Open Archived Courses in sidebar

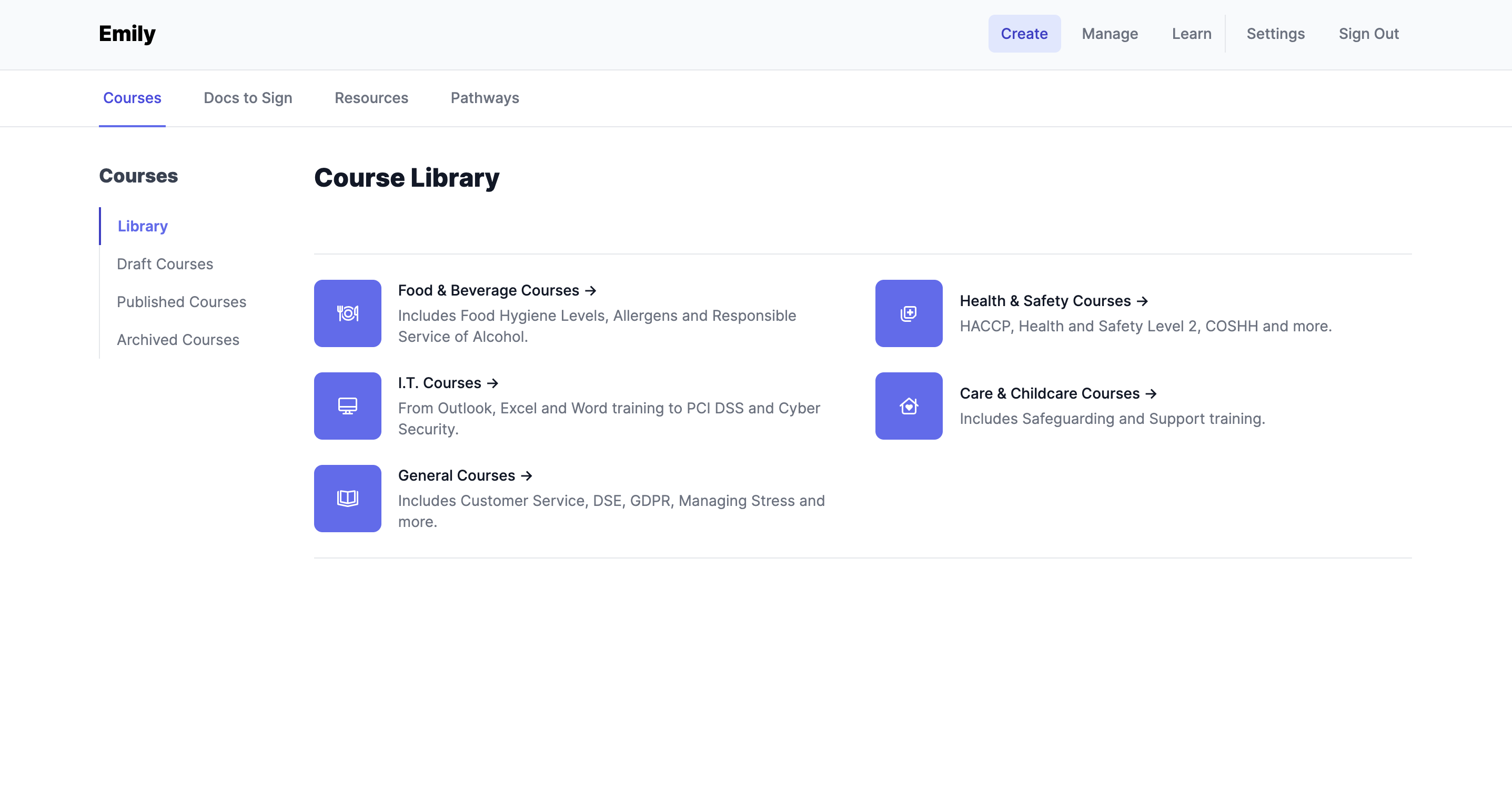coord(178,340)
